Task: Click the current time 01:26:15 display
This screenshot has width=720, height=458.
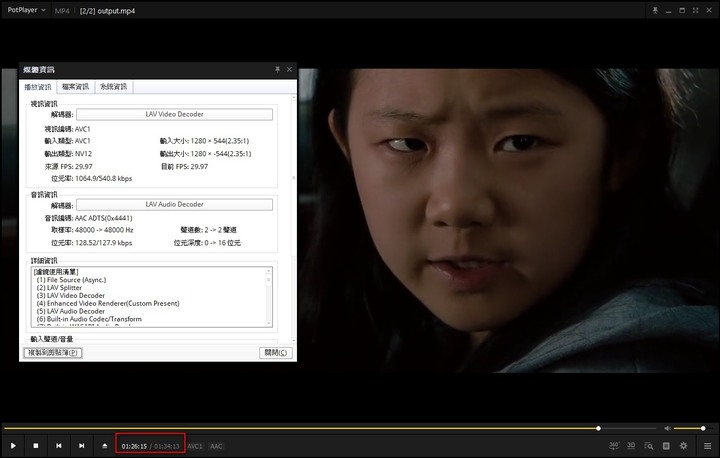Action: coord(134,446)
